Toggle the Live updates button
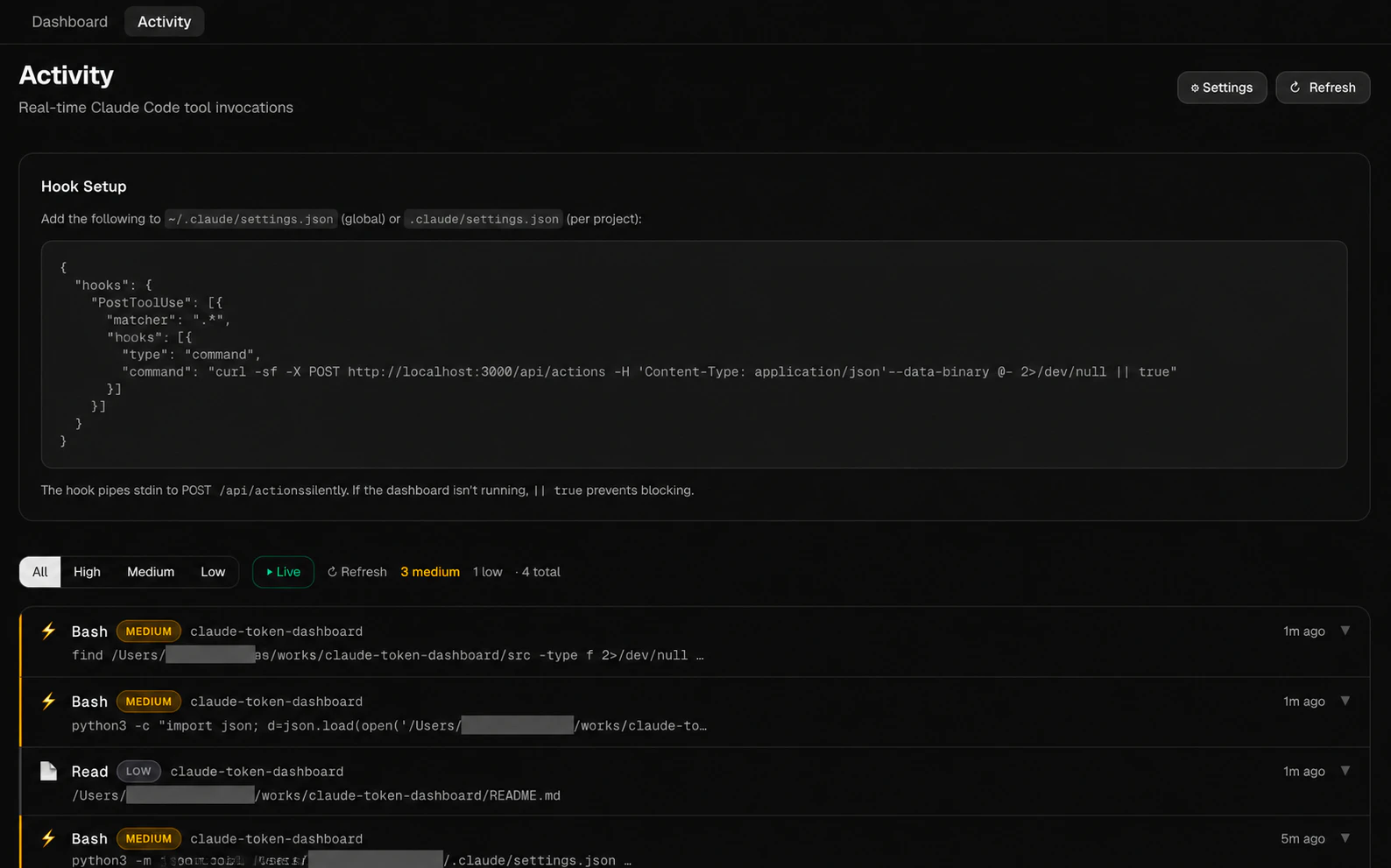This screenshot has width=1391, height=868. coord(283,572)
